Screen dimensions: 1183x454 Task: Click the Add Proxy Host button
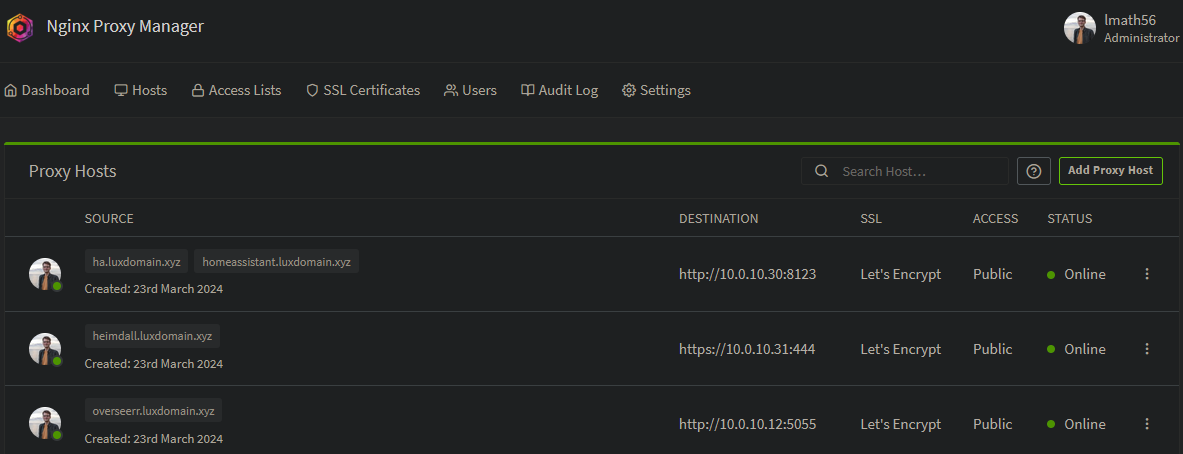click(1110, 171)
